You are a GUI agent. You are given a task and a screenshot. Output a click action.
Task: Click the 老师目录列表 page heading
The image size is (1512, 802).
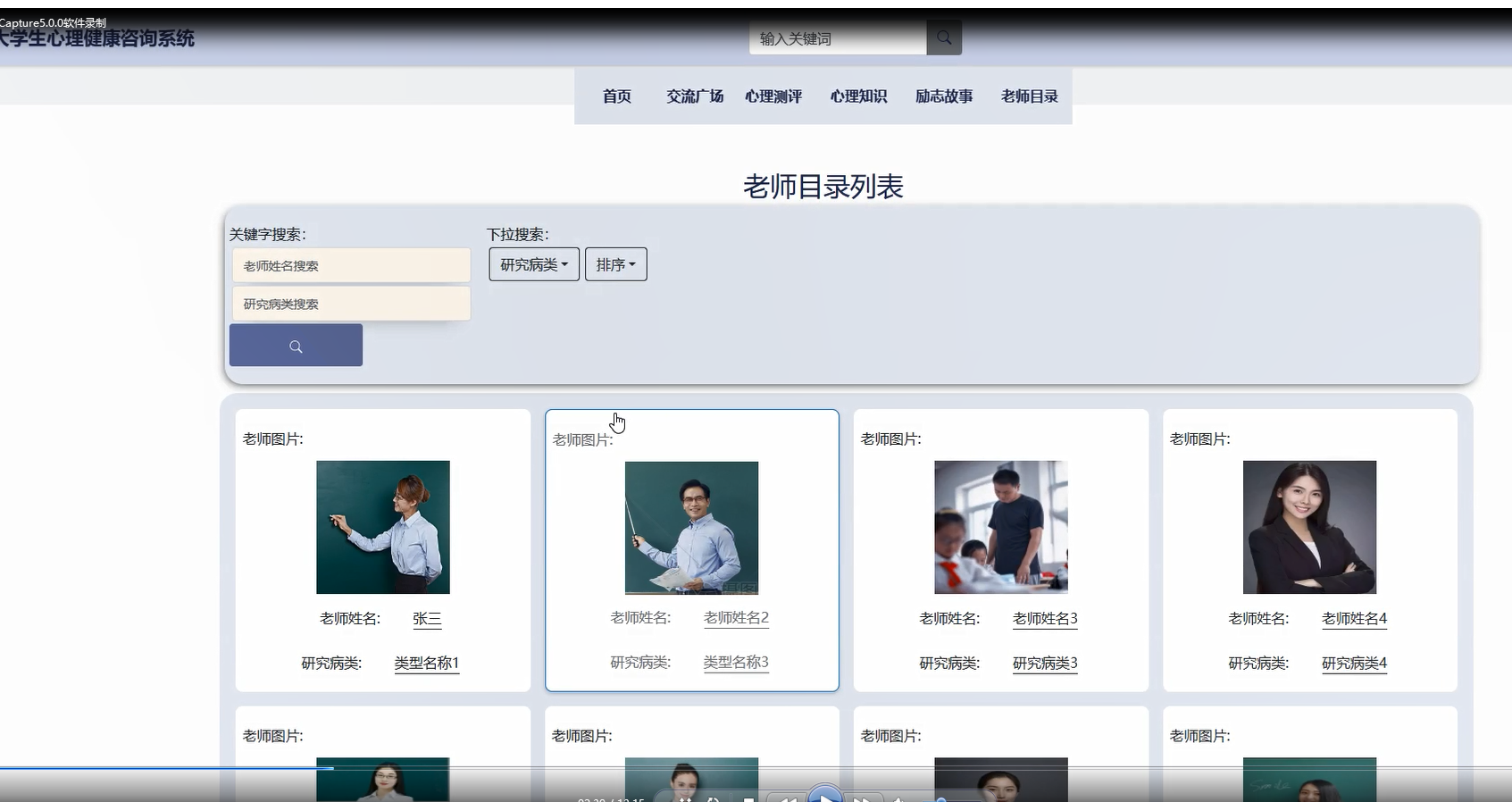[x=823, y=187]
